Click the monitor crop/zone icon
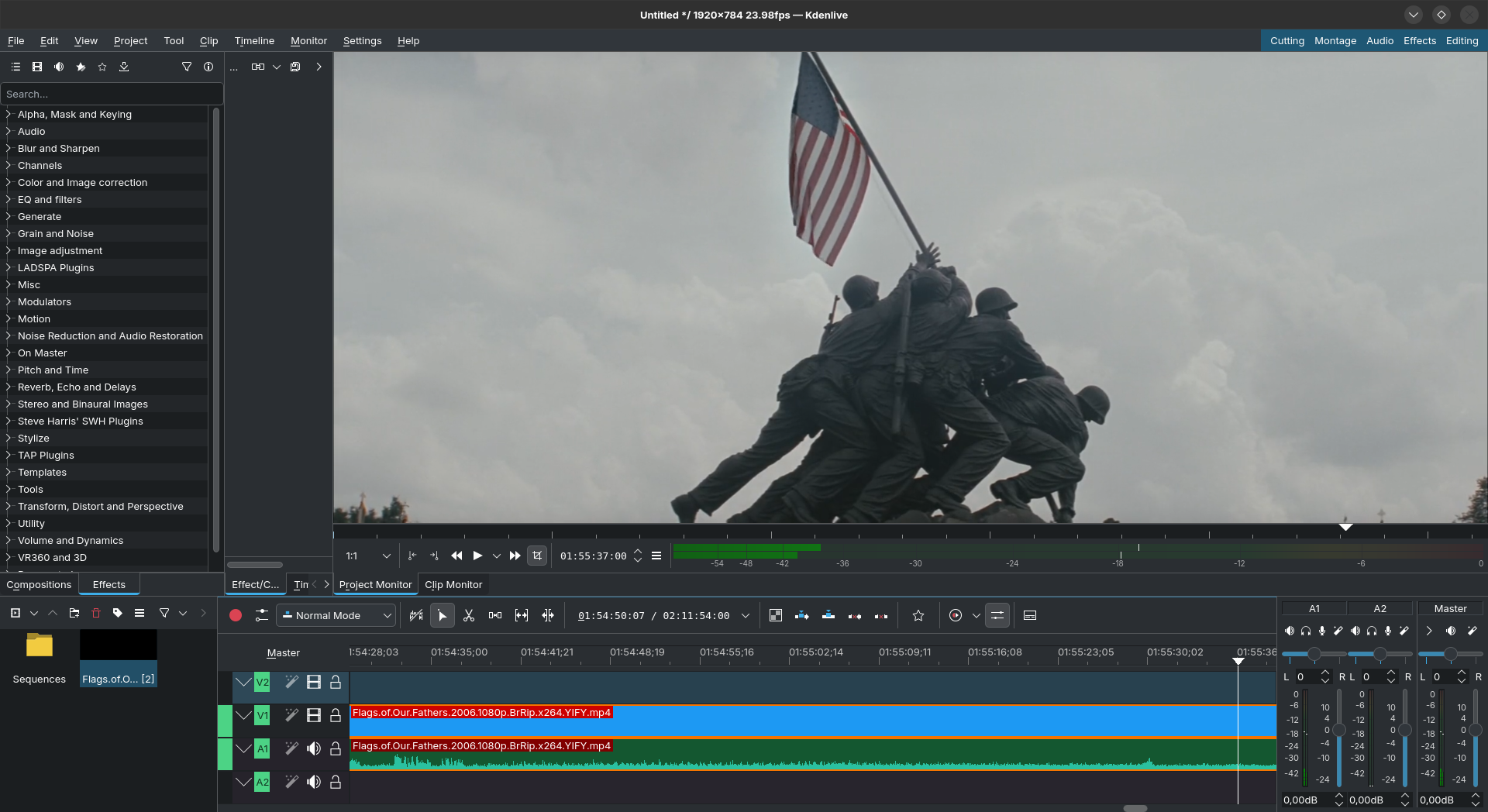The height and width of the screenshot is (812, 1488). pyautogui.click(x=537, y=556)
